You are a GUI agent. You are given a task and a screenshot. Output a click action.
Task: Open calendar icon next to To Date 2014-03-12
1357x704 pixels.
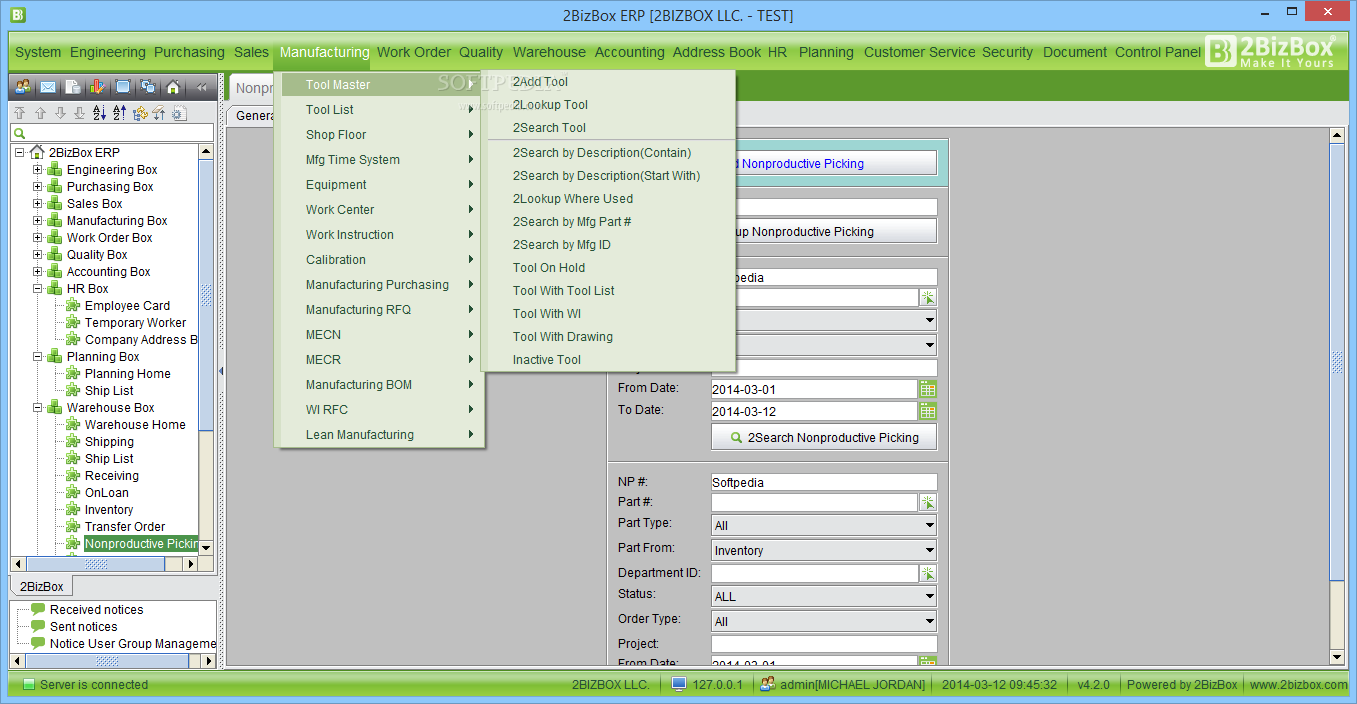pyautogui.click(x=928, y=411)
